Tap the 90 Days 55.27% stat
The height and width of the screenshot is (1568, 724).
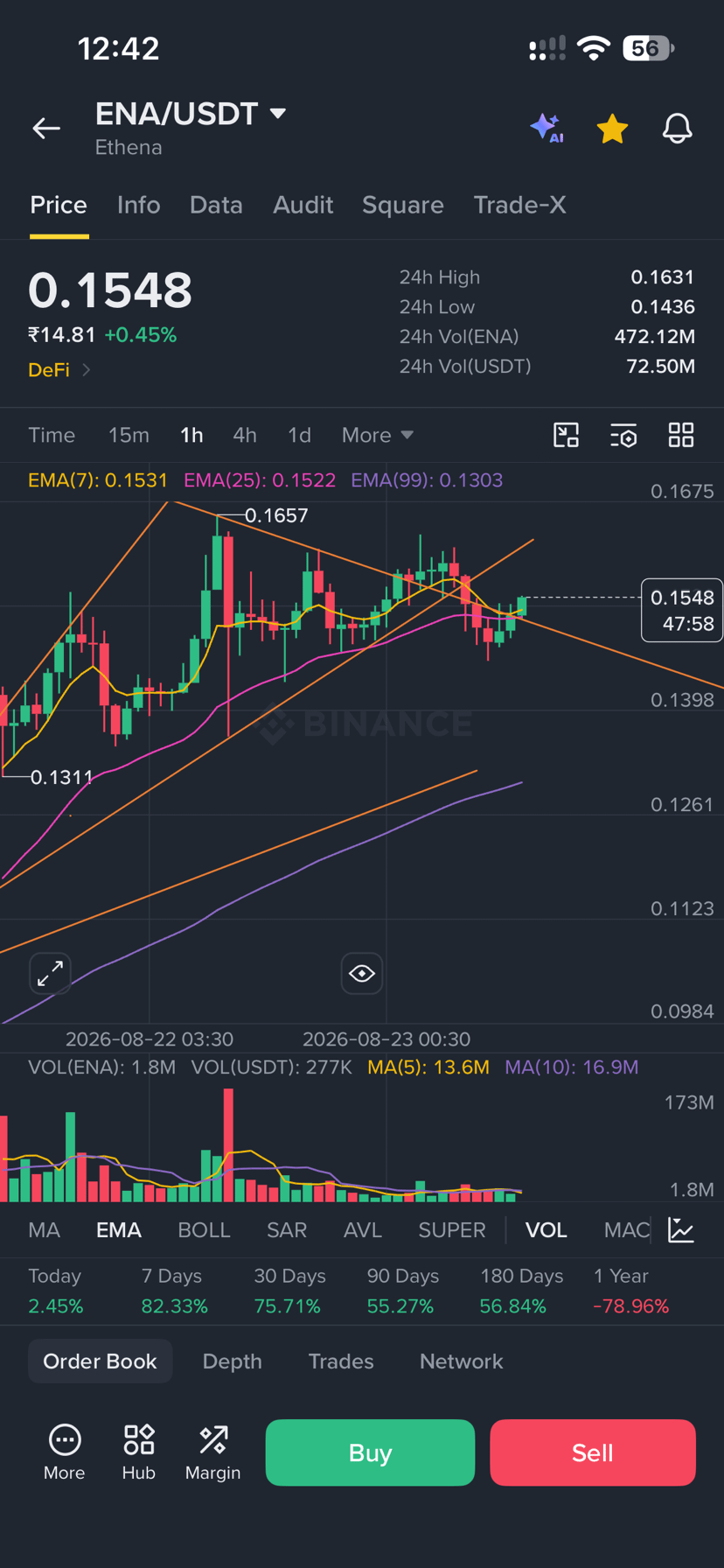click(402, 1291)
